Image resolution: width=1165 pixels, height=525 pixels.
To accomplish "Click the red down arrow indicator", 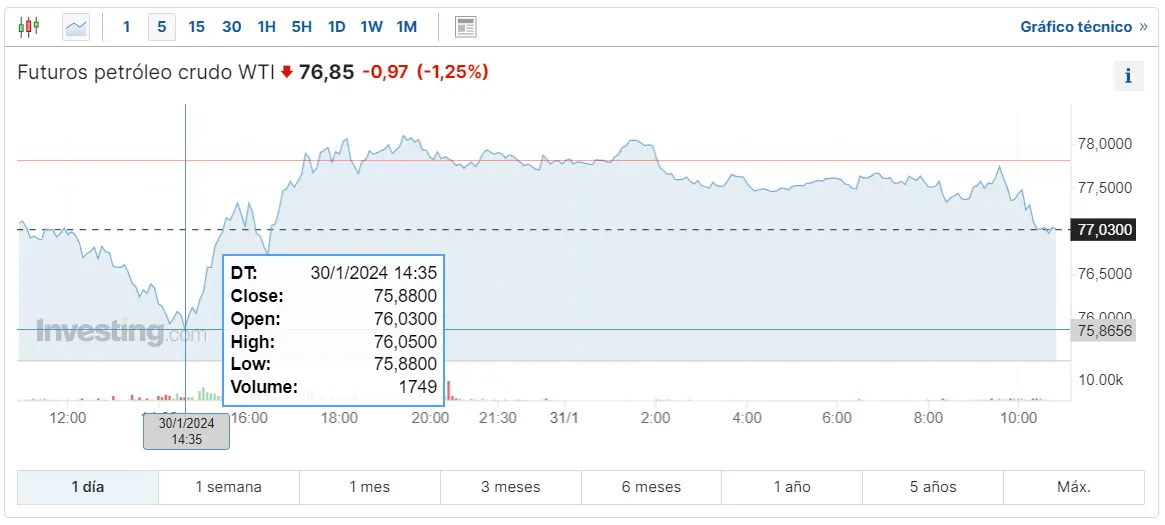I will point(287,72).
